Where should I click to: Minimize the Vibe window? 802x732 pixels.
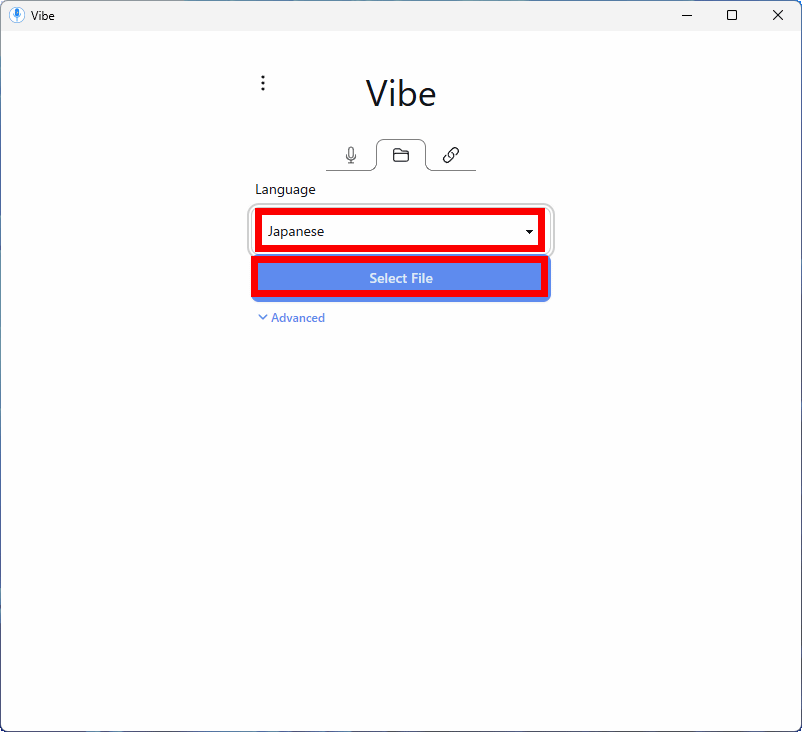point(687,15)
